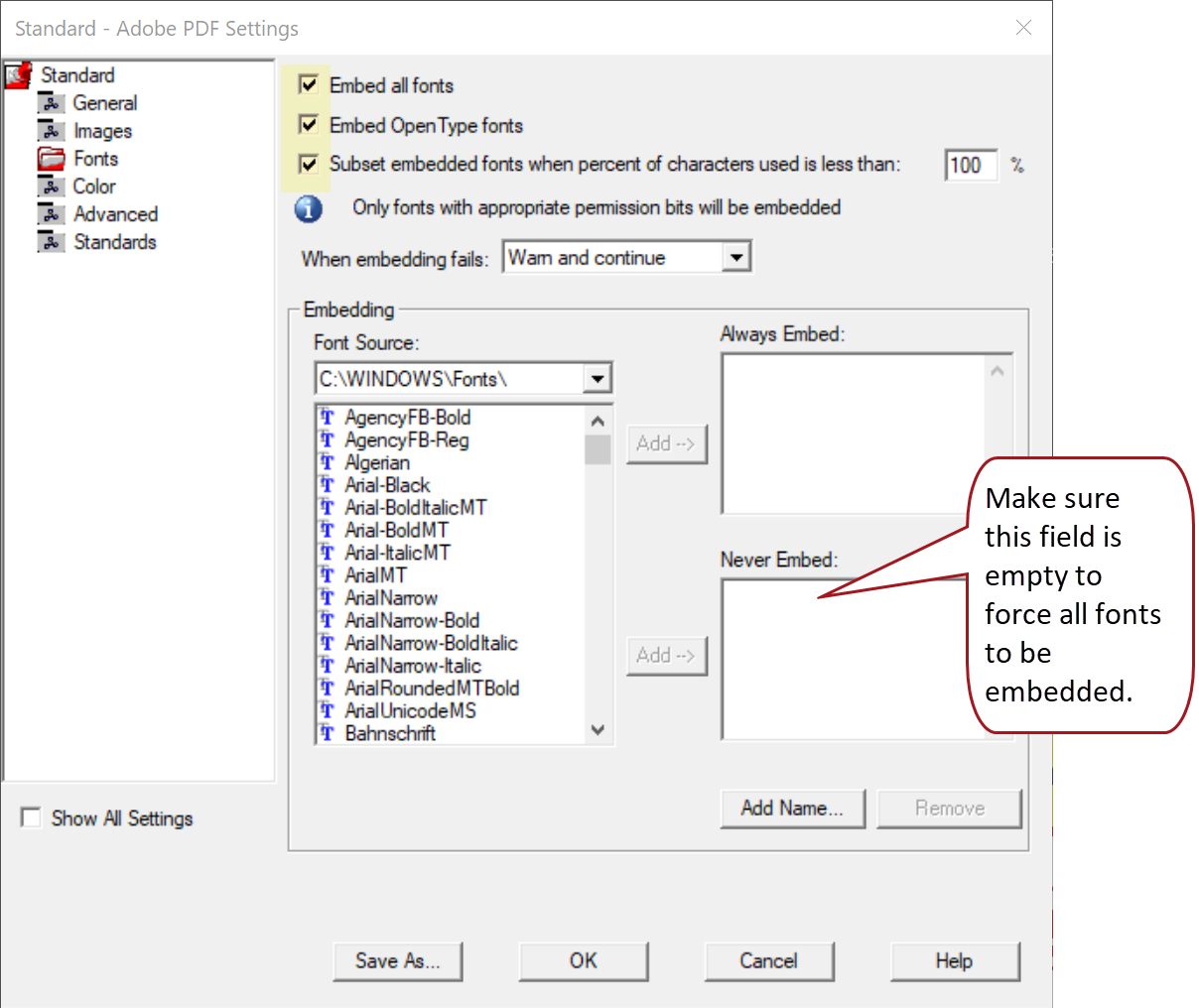The image size is (1199, 1008).
Task: Click the OK button
Action: 584,961
